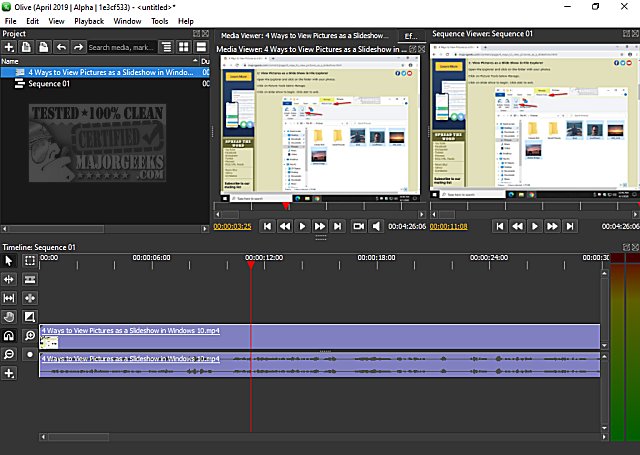
Task: Select the Slip tool
Action: point(9,298)
